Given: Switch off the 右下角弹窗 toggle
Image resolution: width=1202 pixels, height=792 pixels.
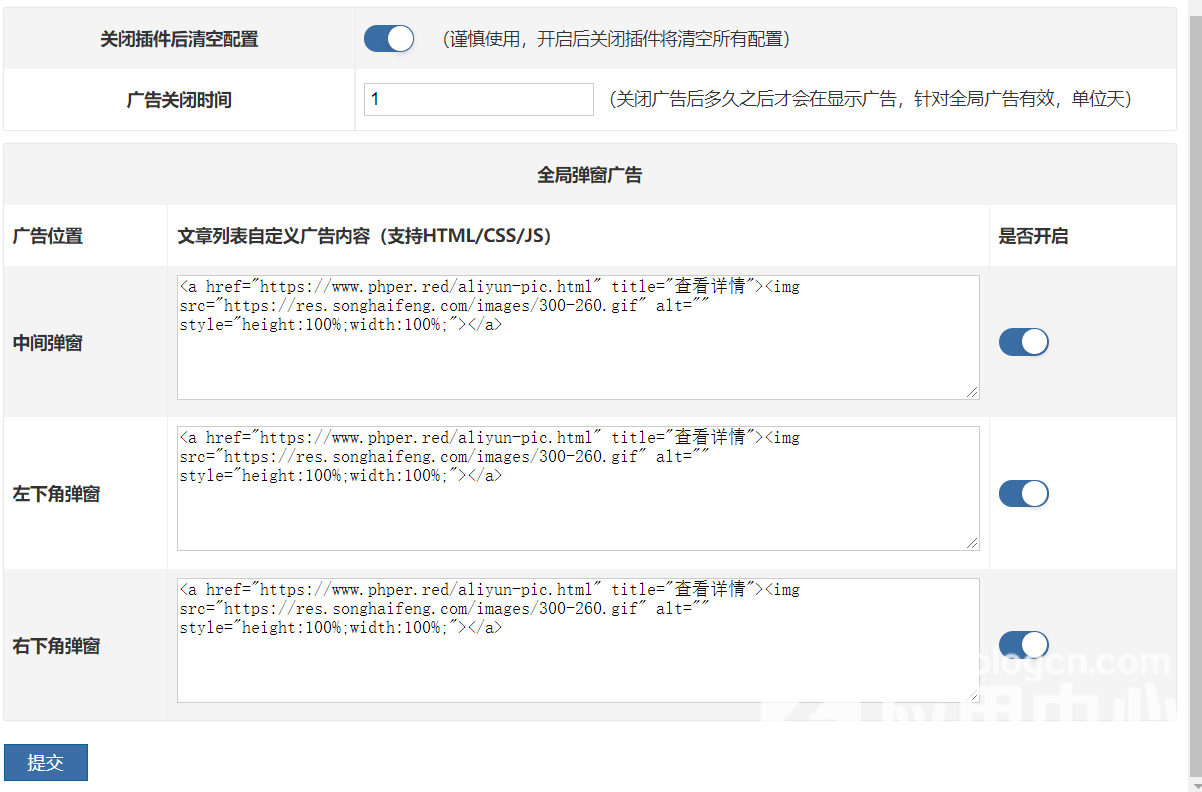Looking at the screenshot, I should (x=1023, y=645).
